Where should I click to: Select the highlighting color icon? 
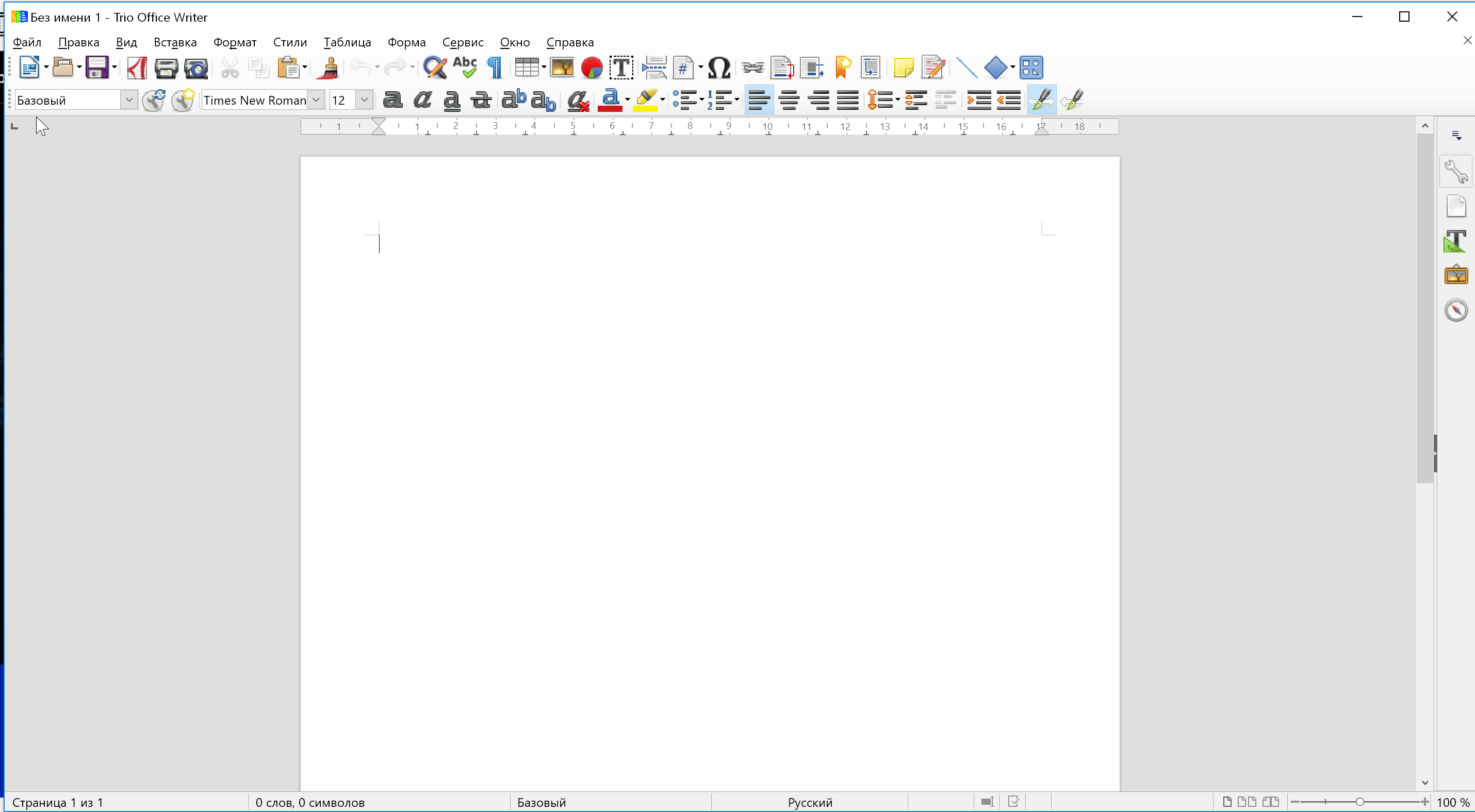[x=647, y=99]
